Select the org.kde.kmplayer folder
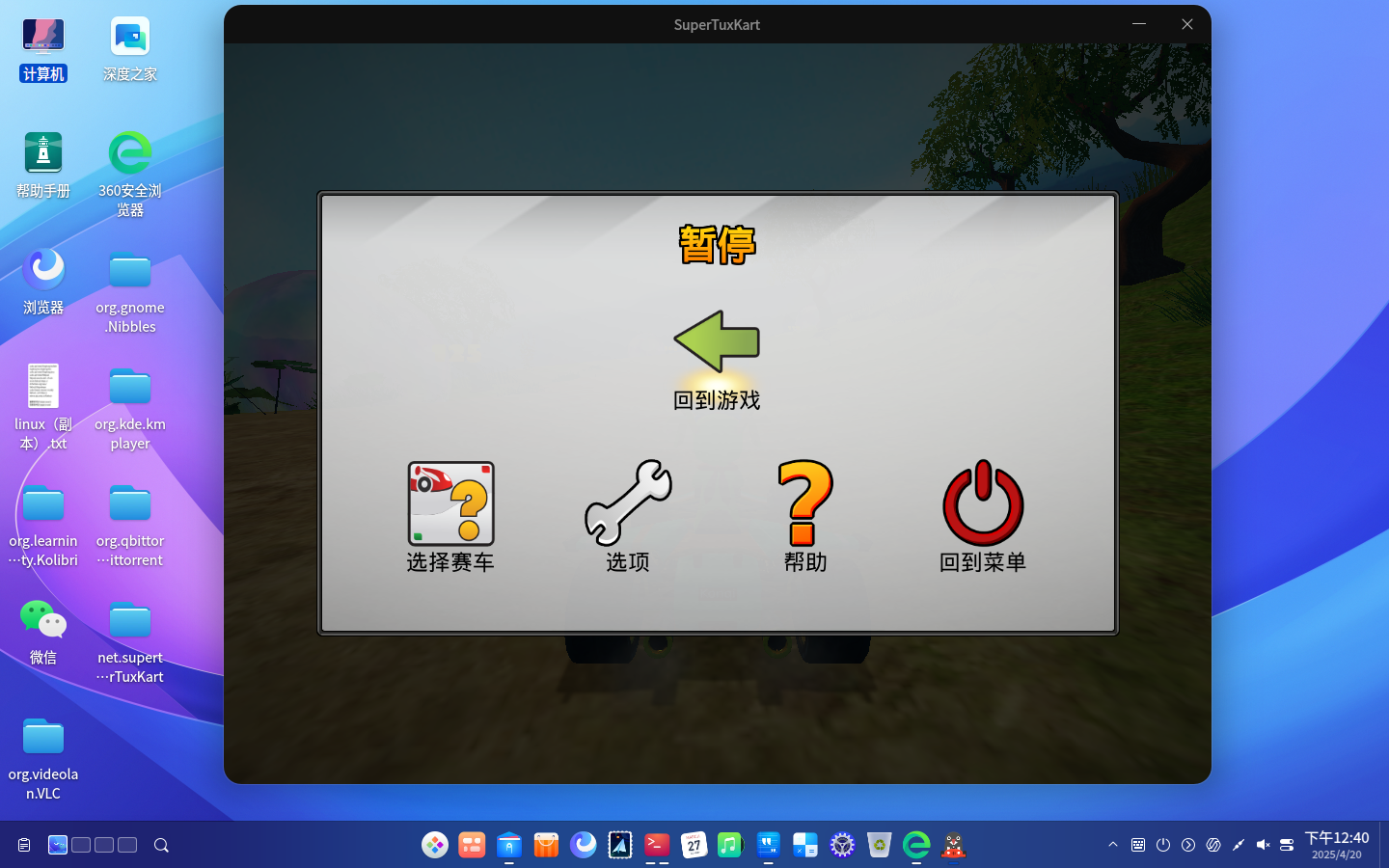The image size is (1389, 868). [130, 409]
